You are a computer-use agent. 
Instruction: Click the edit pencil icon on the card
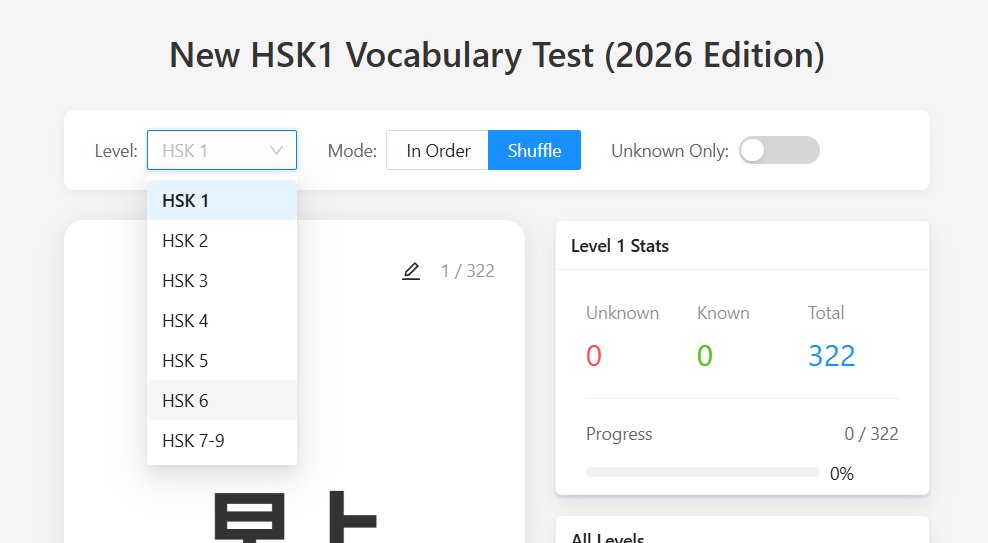tap(411, 271)
